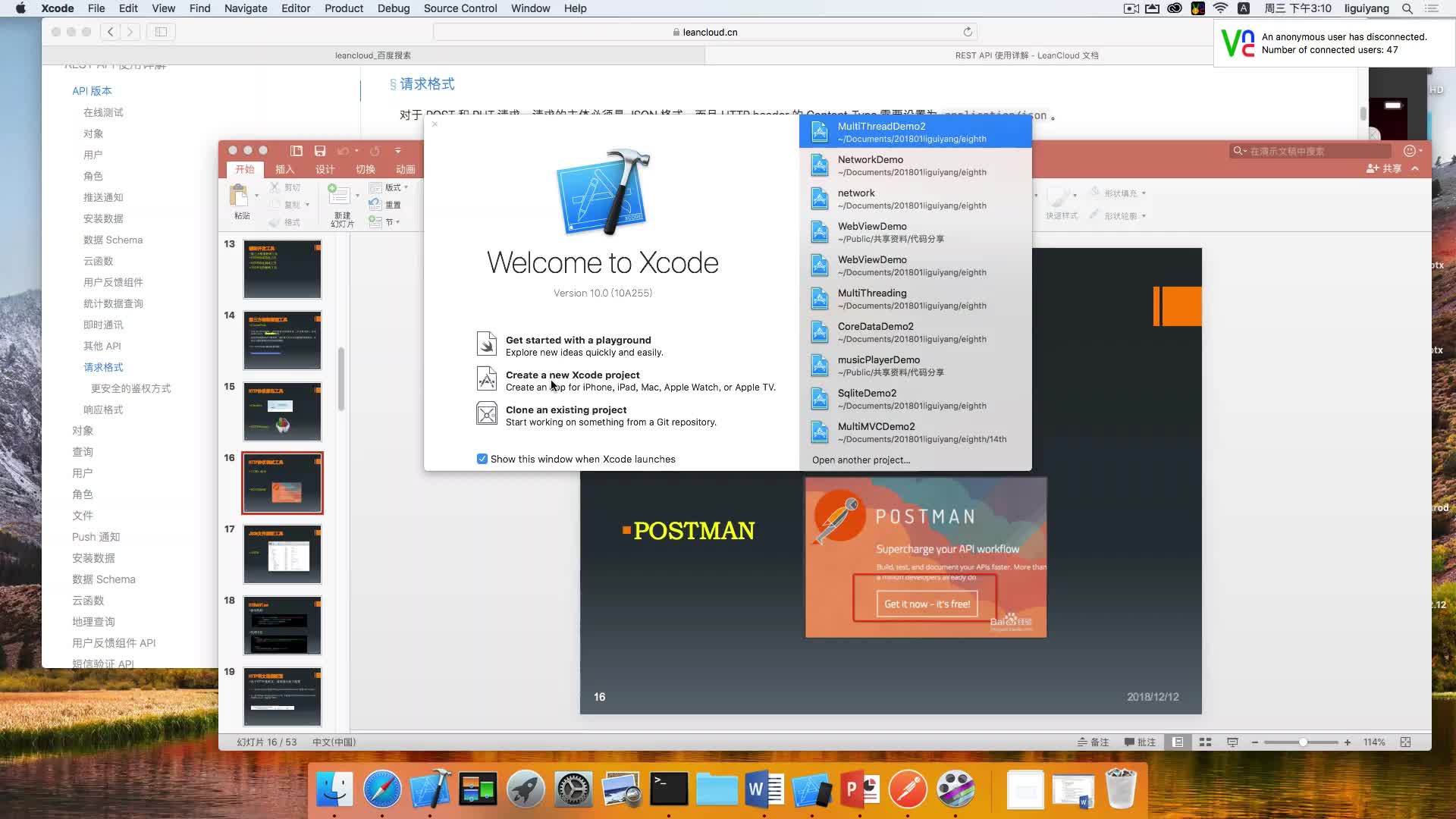Collapse the PowerPoint ribbon with the chevron
This screenshot has width=1456, height=819.
[x=1415, y=168]
